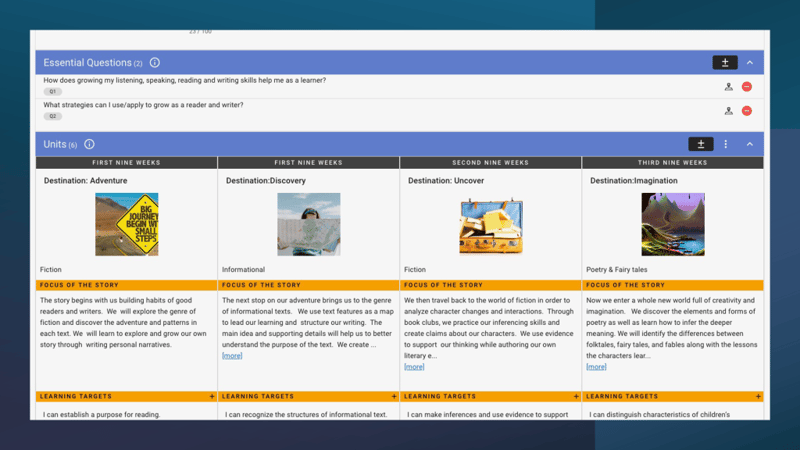Collapse the Essential Questions section
800x450 pixels.
(x=750, y=63)
